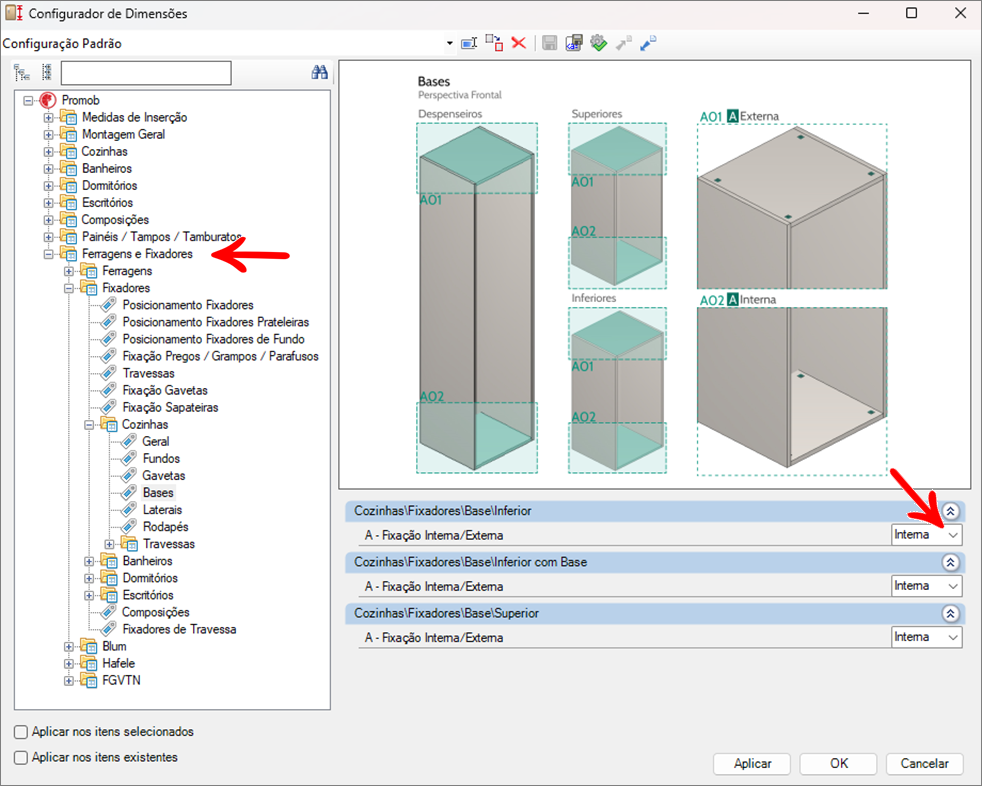Image resolution: width=984 pixels, height=791 pixels.
Task: Expand the Blum folder in tree
Action: click(x=69, y=647)
